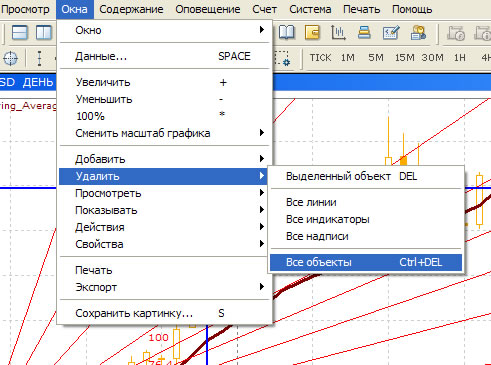Select Увеличить to zoom in

(164, 82)
